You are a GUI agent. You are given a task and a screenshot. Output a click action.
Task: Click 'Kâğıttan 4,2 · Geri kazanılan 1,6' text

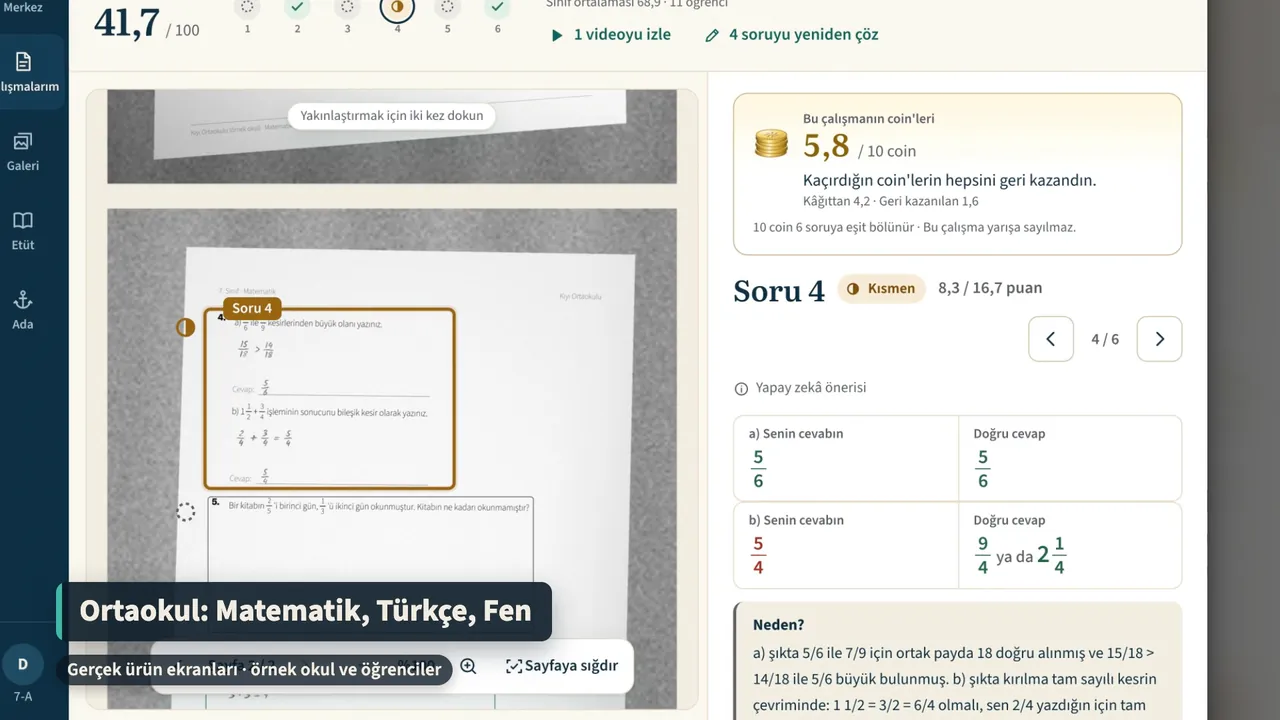point(891,201)
